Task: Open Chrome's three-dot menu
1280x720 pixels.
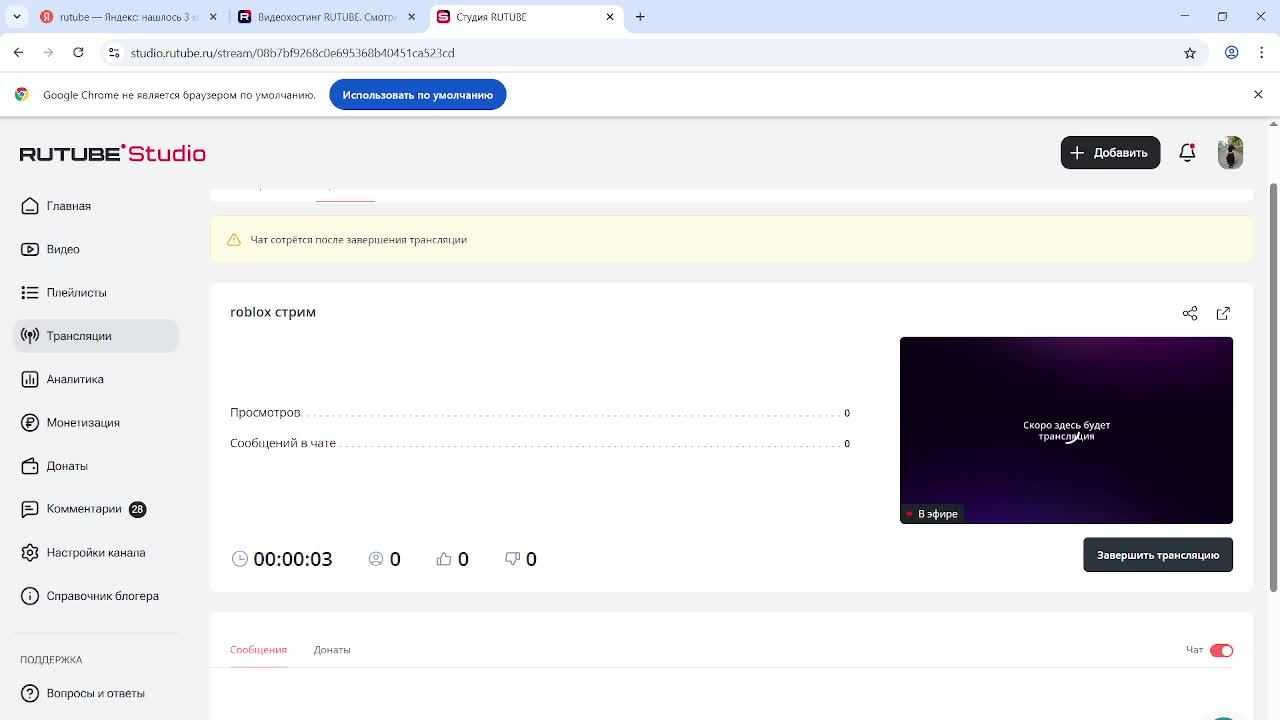Action: 1261,53
